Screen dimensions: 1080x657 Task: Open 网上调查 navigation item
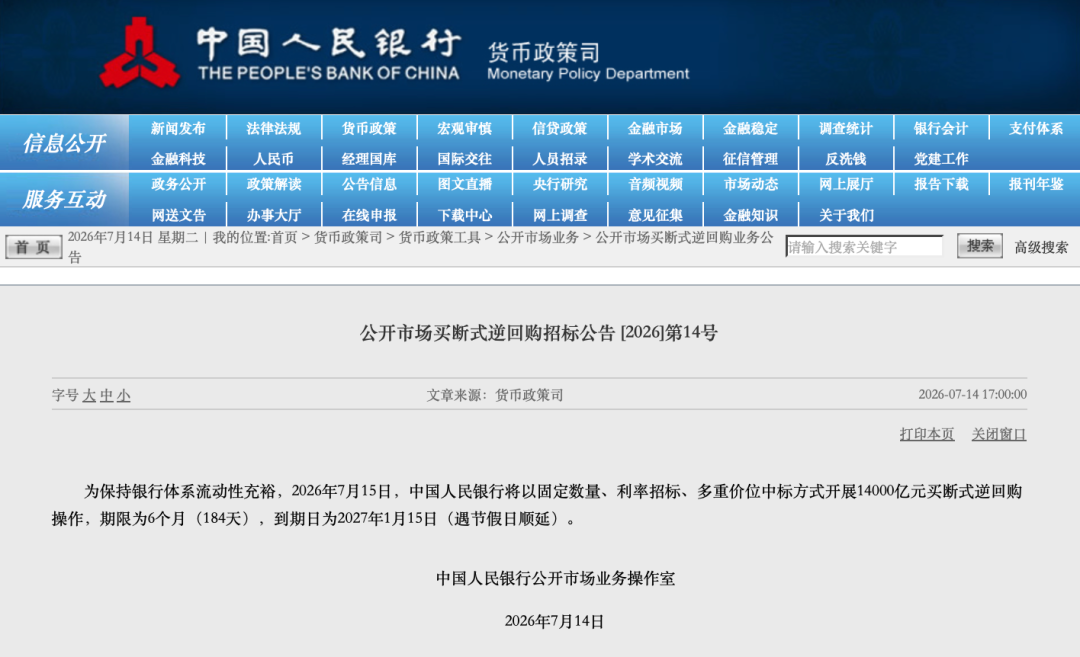pyautogui.click(x=559, y=216)
